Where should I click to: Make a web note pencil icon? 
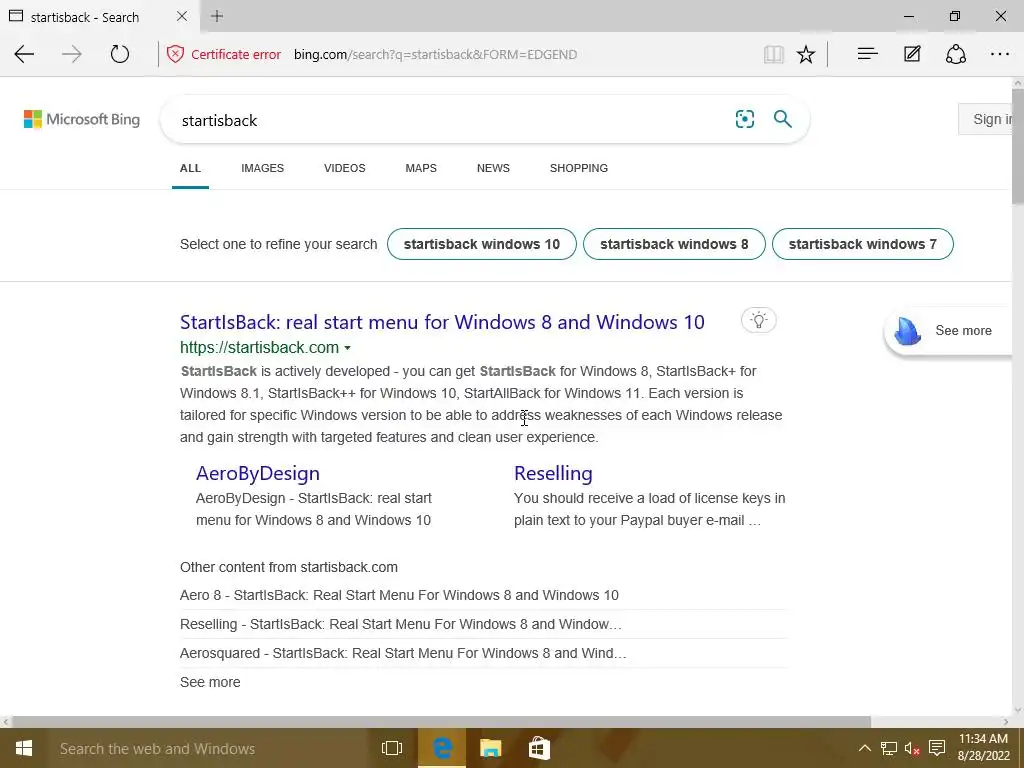pyautogui.click(x=912, y=54)
